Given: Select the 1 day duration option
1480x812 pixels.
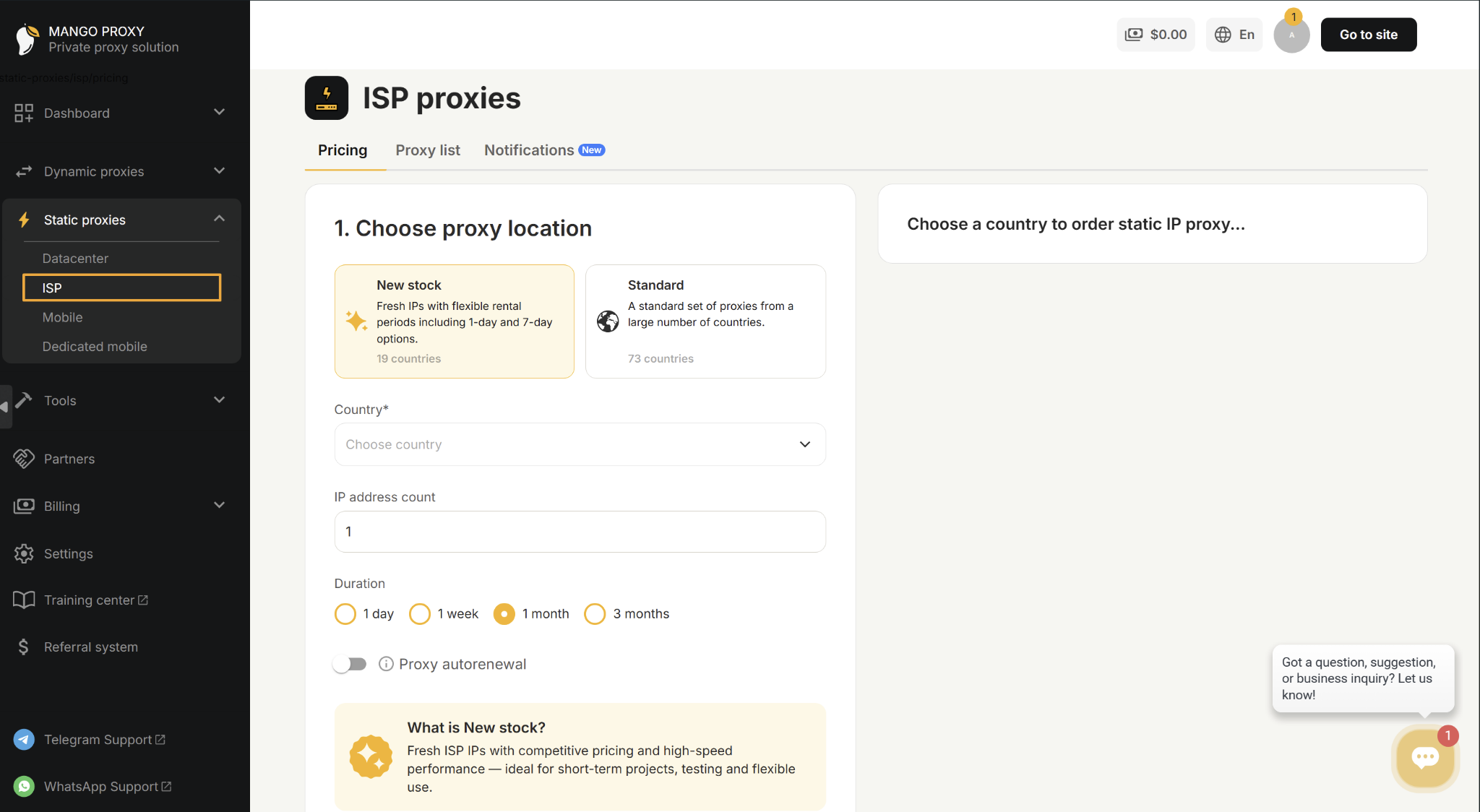Looking at the screenshot, I should point(345,614).
